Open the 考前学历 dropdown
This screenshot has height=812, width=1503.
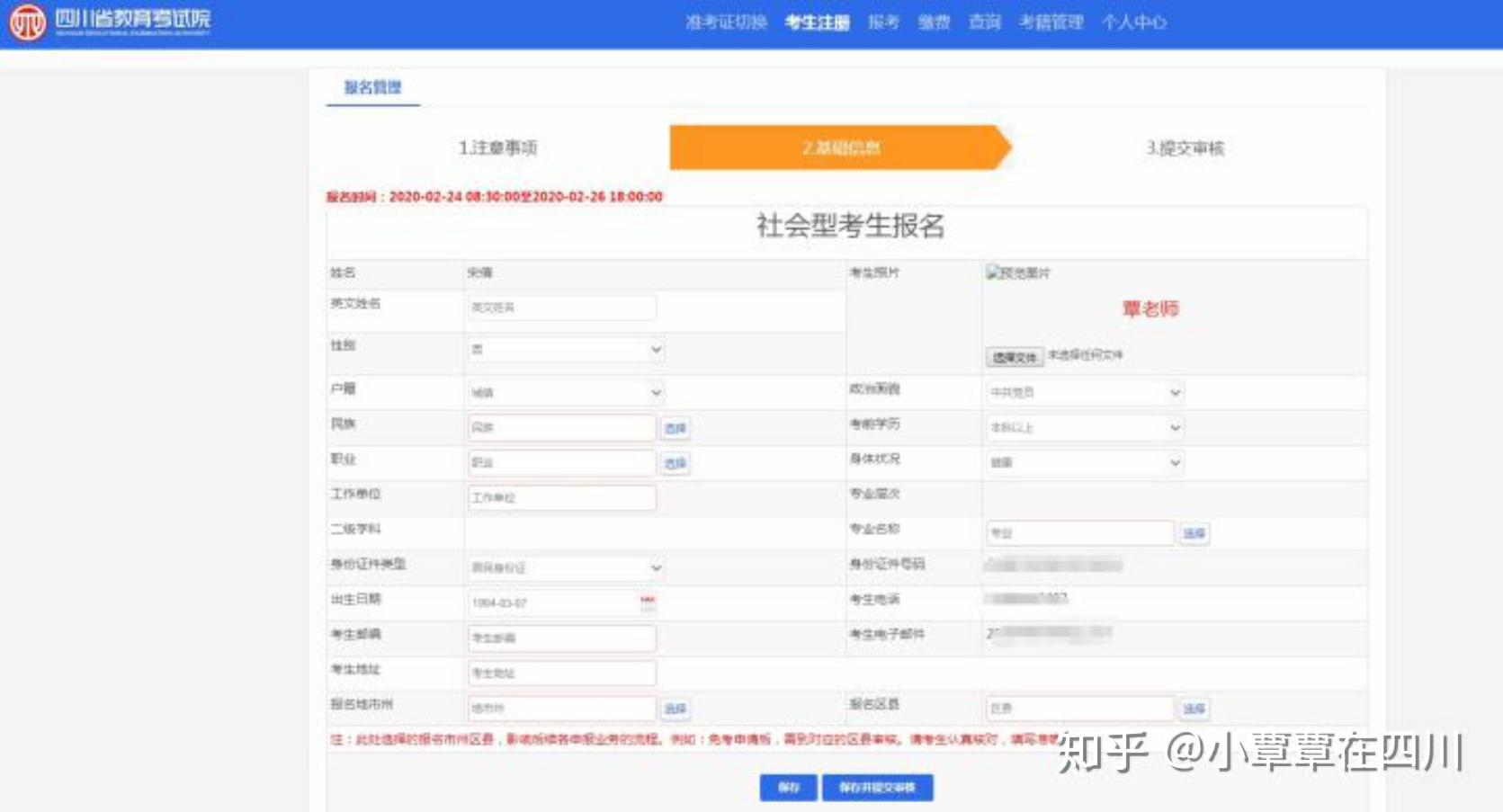(1084, 427)
